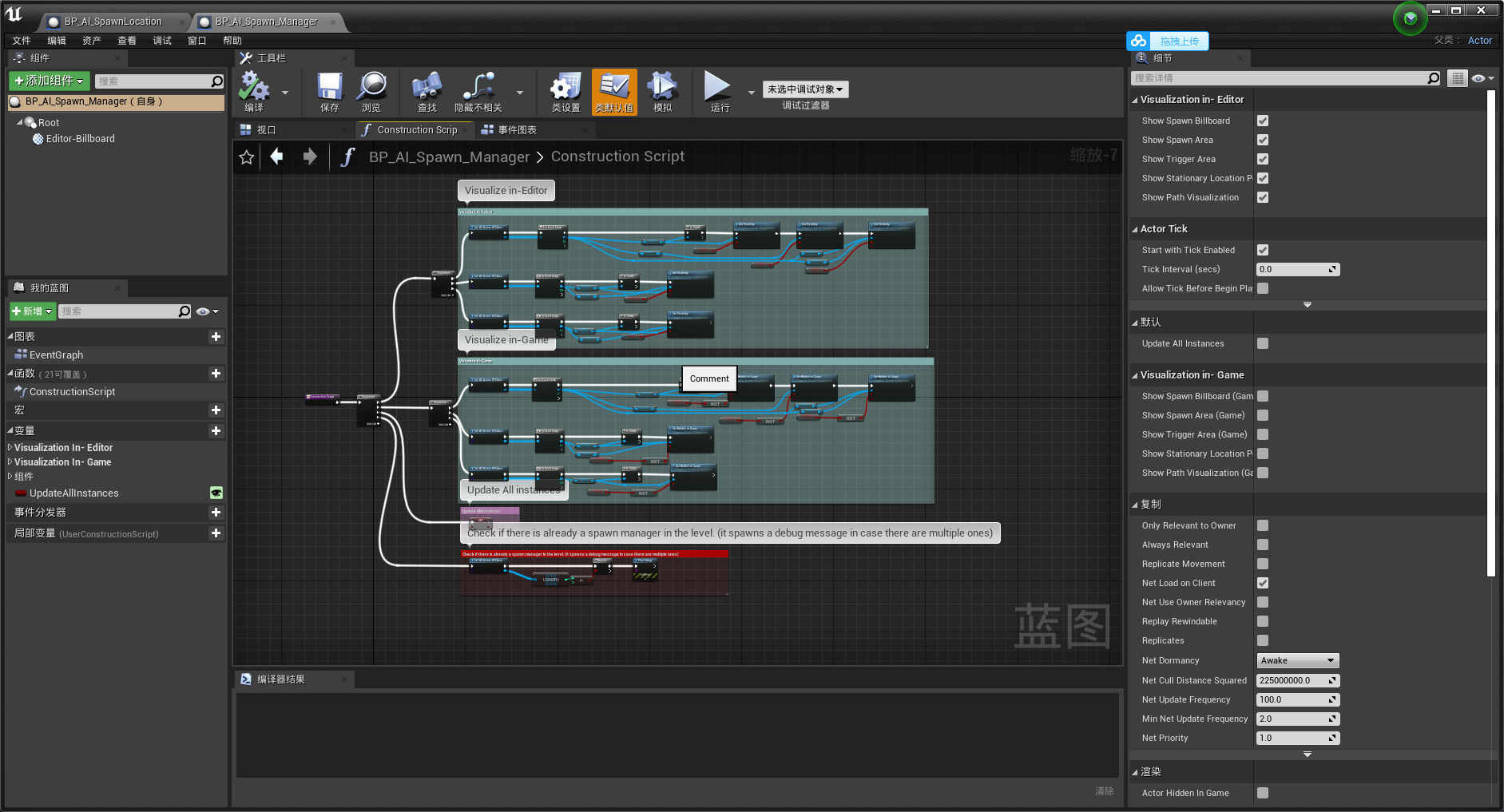Add a new function with plus icon
This screenshot has width=1504, height=812.
tap(216, 374)
